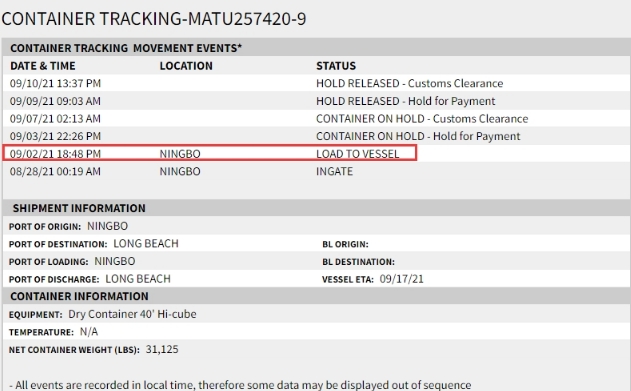Click the highlighted Load To Vessel status
The width and height of the screenshot is (631, 391).
tap(358, 154)
